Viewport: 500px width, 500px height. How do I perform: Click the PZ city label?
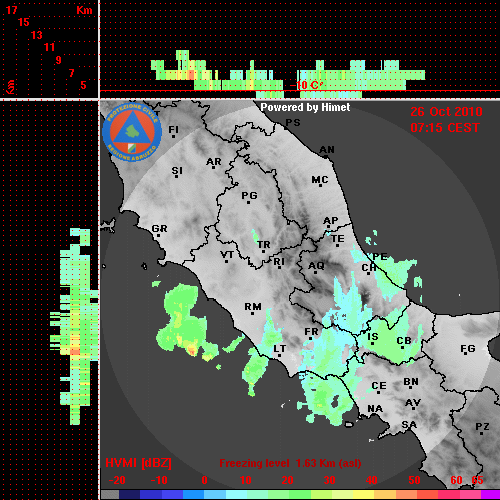482,427
